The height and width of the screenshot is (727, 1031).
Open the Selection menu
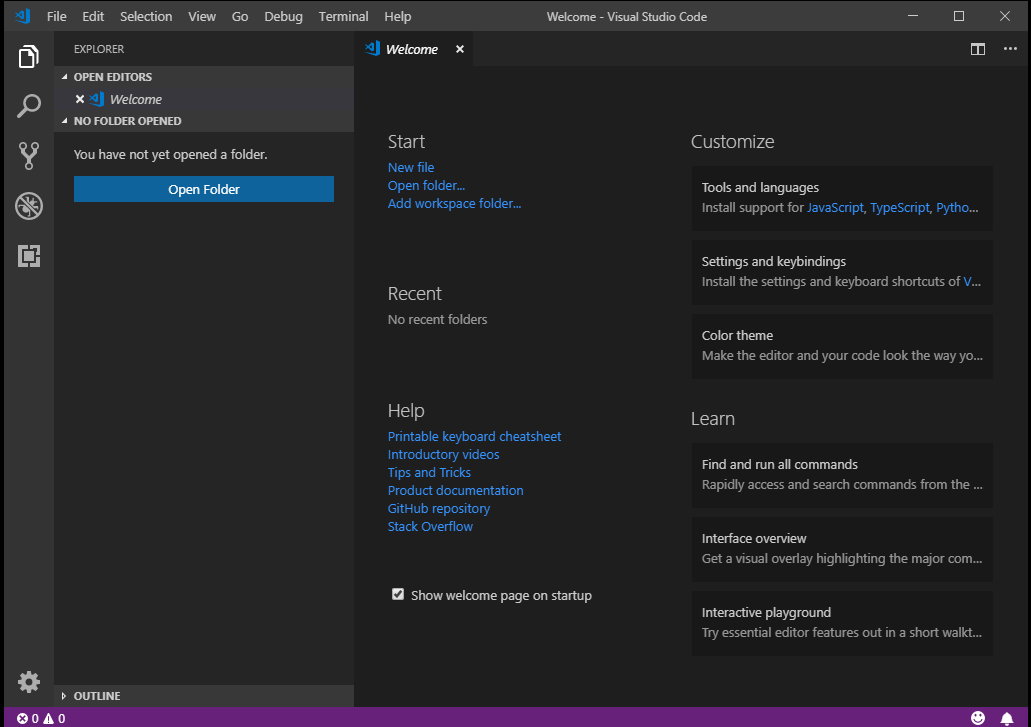pyautogui.click(x=146, y=16)
